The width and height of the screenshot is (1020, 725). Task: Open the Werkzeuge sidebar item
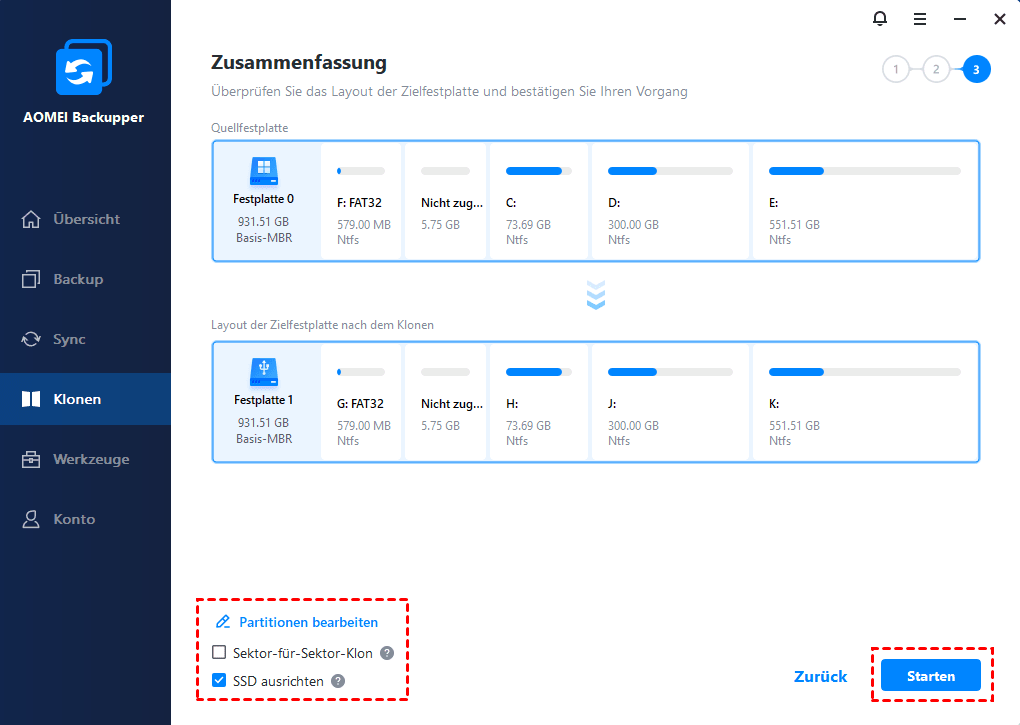85,459
